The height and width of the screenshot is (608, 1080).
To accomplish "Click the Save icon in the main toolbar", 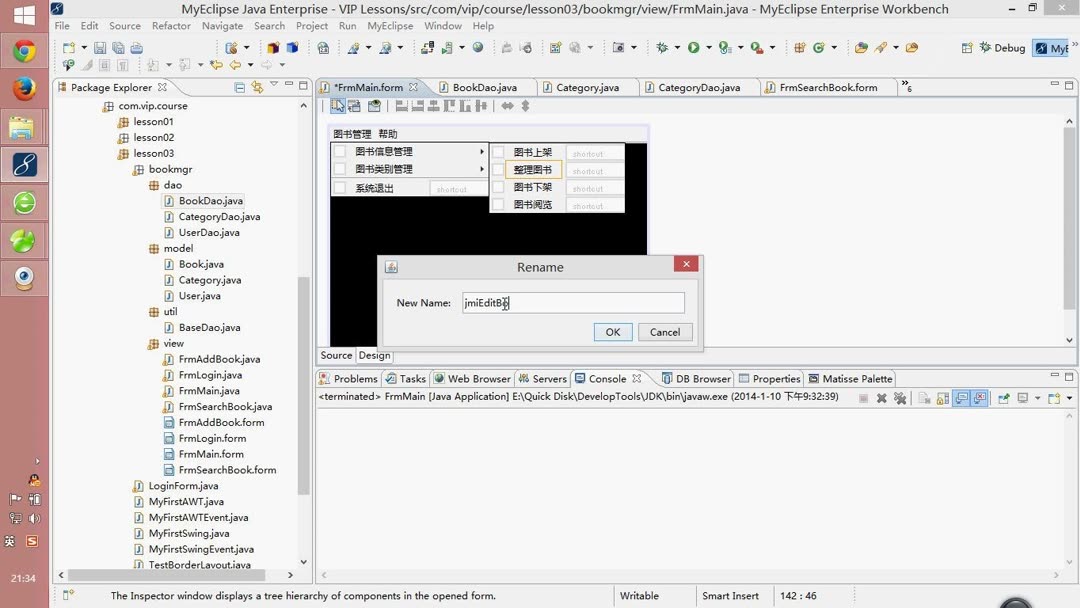I will click(101, 47).
